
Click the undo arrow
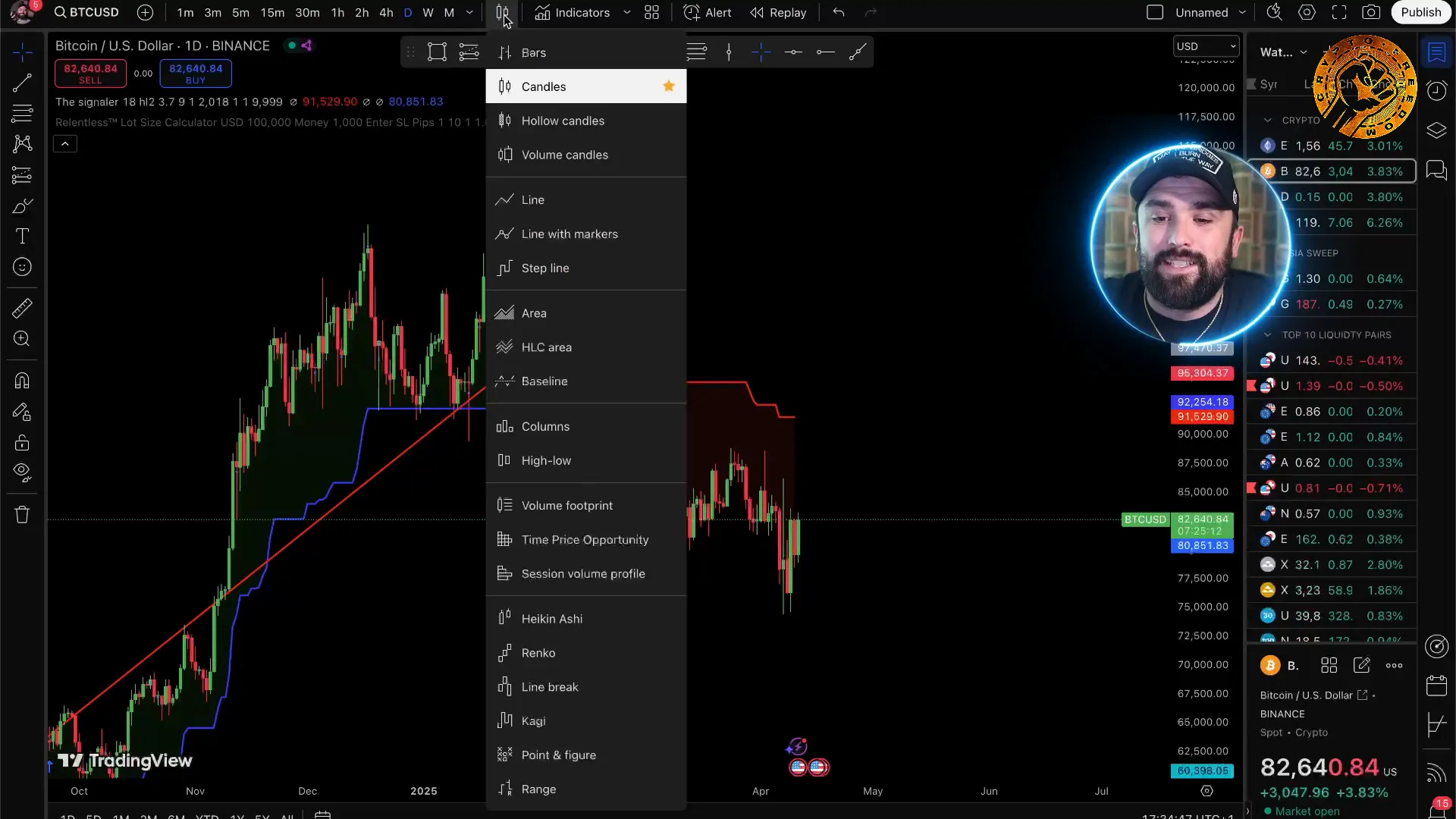pos(838,13)
